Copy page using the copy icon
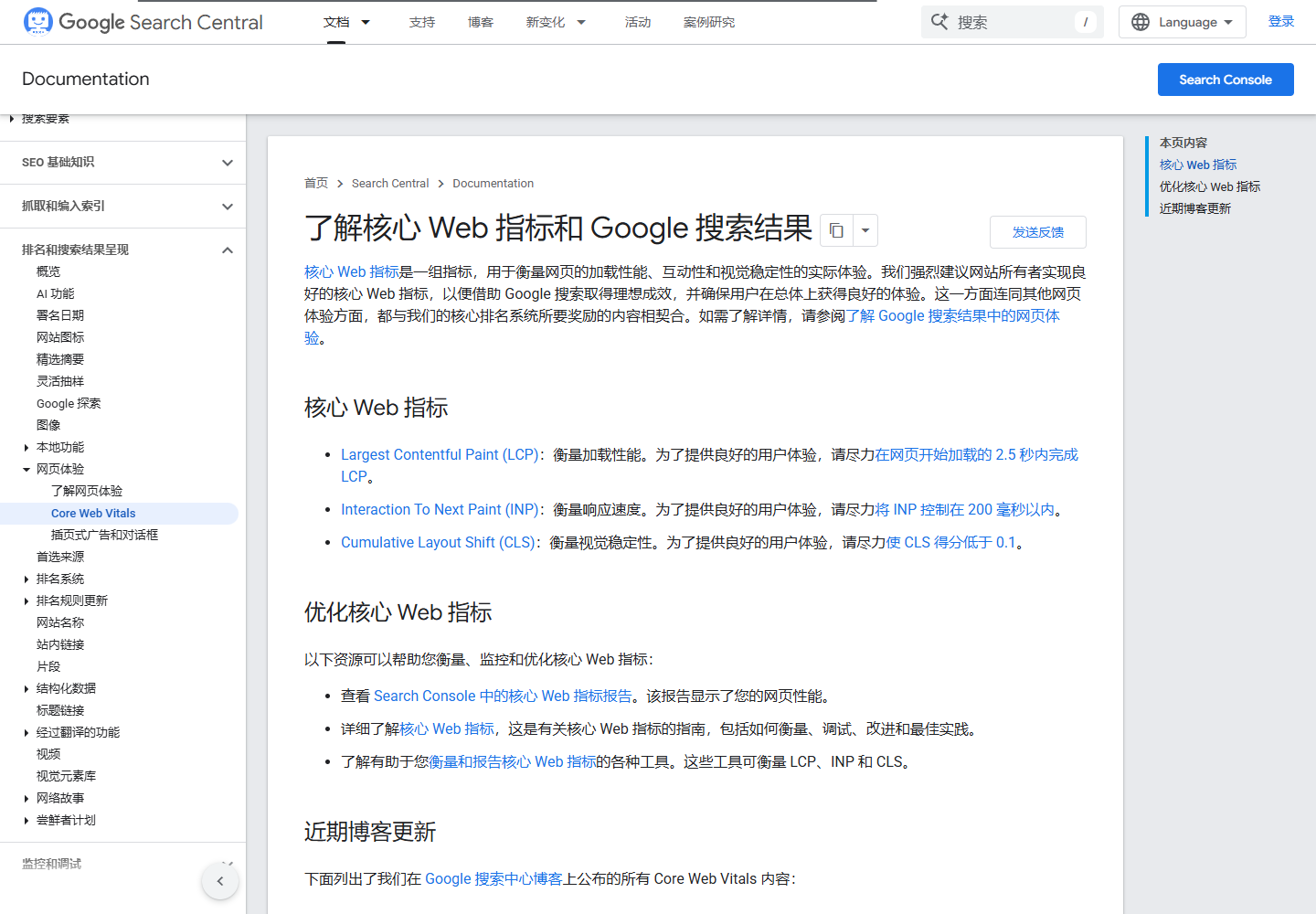 (836, 230)
